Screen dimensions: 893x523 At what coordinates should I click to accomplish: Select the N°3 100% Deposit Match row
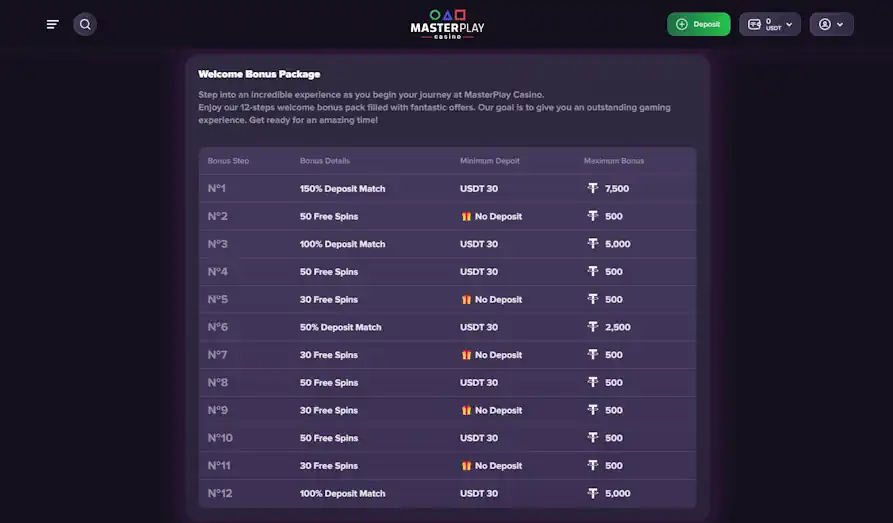click(447, 244)
